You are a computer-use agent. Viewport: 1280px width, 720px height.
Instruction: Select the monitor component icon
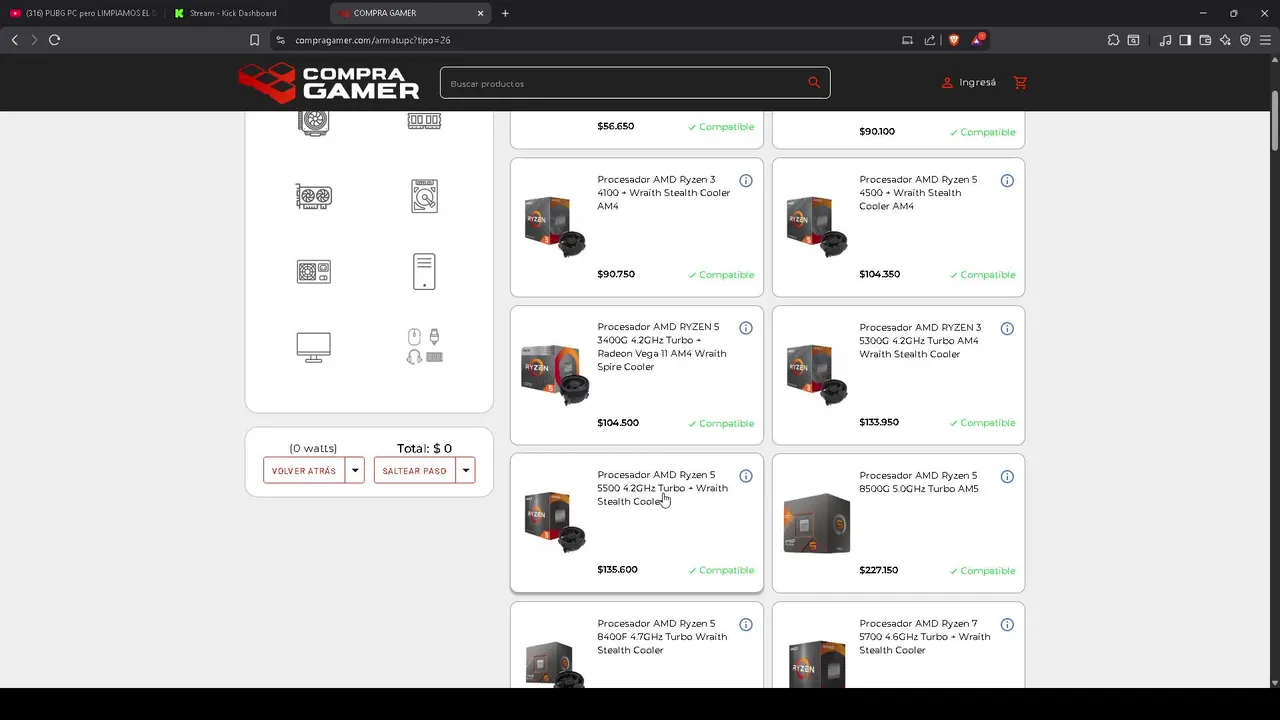(314, 347)
